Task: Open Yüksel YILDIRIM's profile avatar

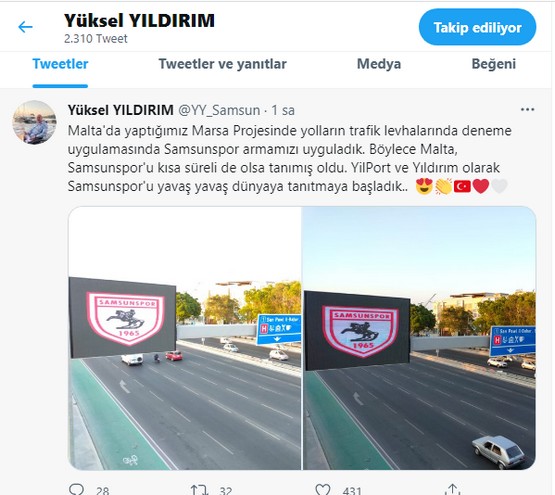Action: [34, 122]
